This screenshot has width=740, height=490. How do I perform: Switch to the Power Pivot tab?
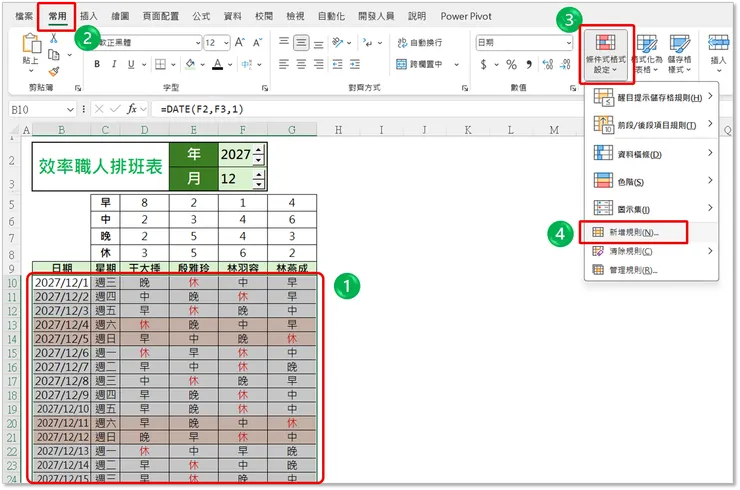[x=466, y=16]
